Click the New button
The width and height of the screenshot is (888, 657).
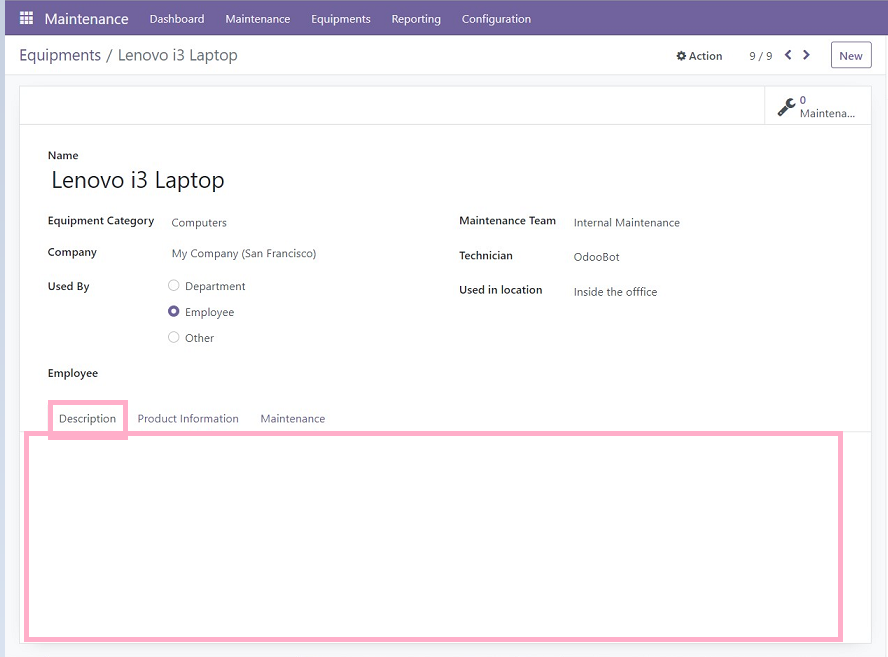[x=850, y=56]
